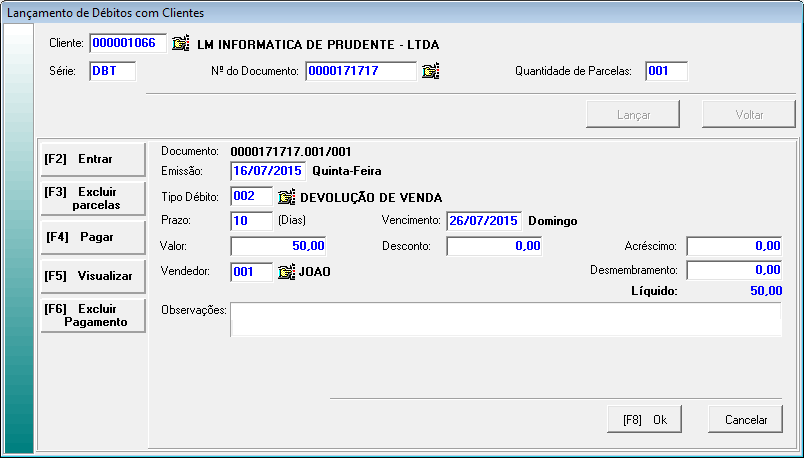Click the lookup icon beside Cliente code
The width and height of the screenshot is (804, 458).
pyautogui.click(x=180, y=44)
